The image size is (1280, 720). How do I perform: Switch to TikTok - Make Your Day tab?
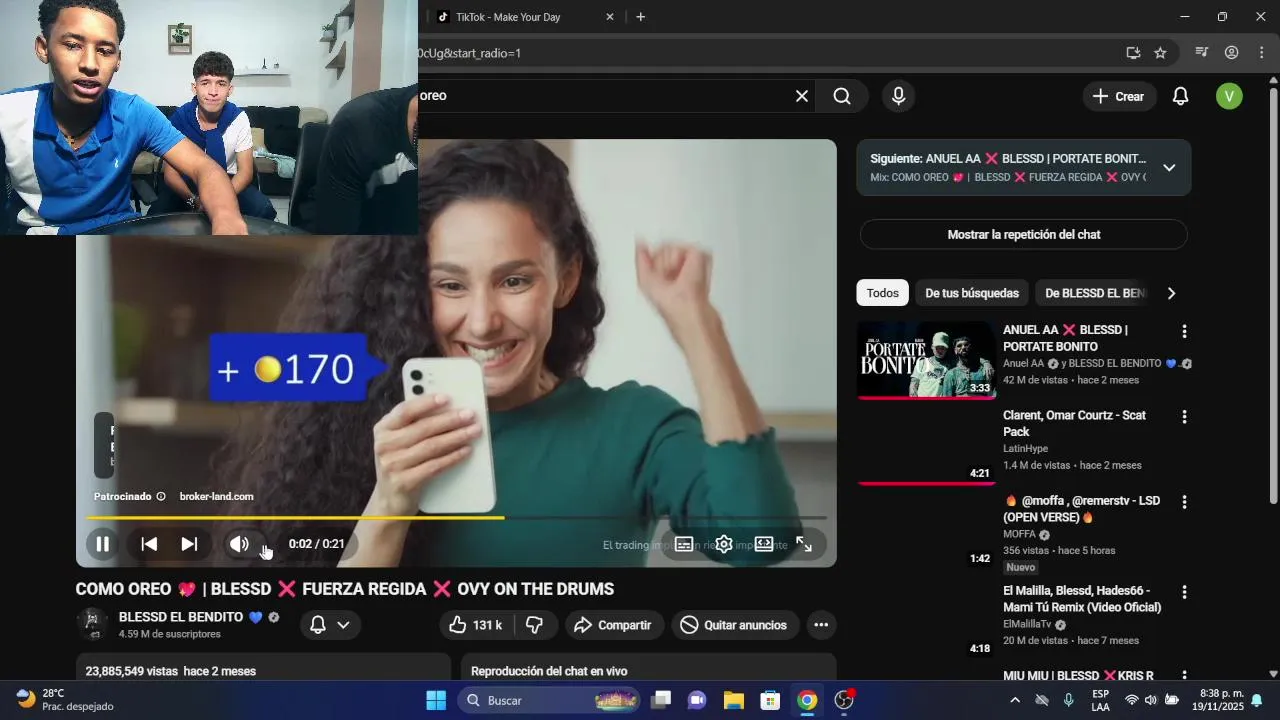[507, 17]
